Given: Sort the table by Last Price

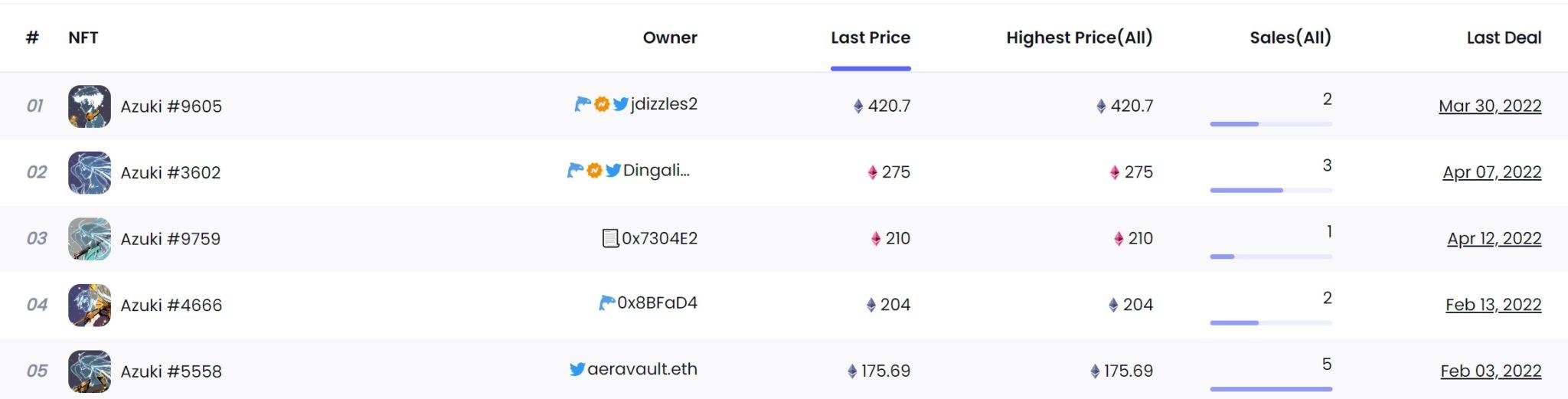Looking at the screenshot, I should click(871, 38).
